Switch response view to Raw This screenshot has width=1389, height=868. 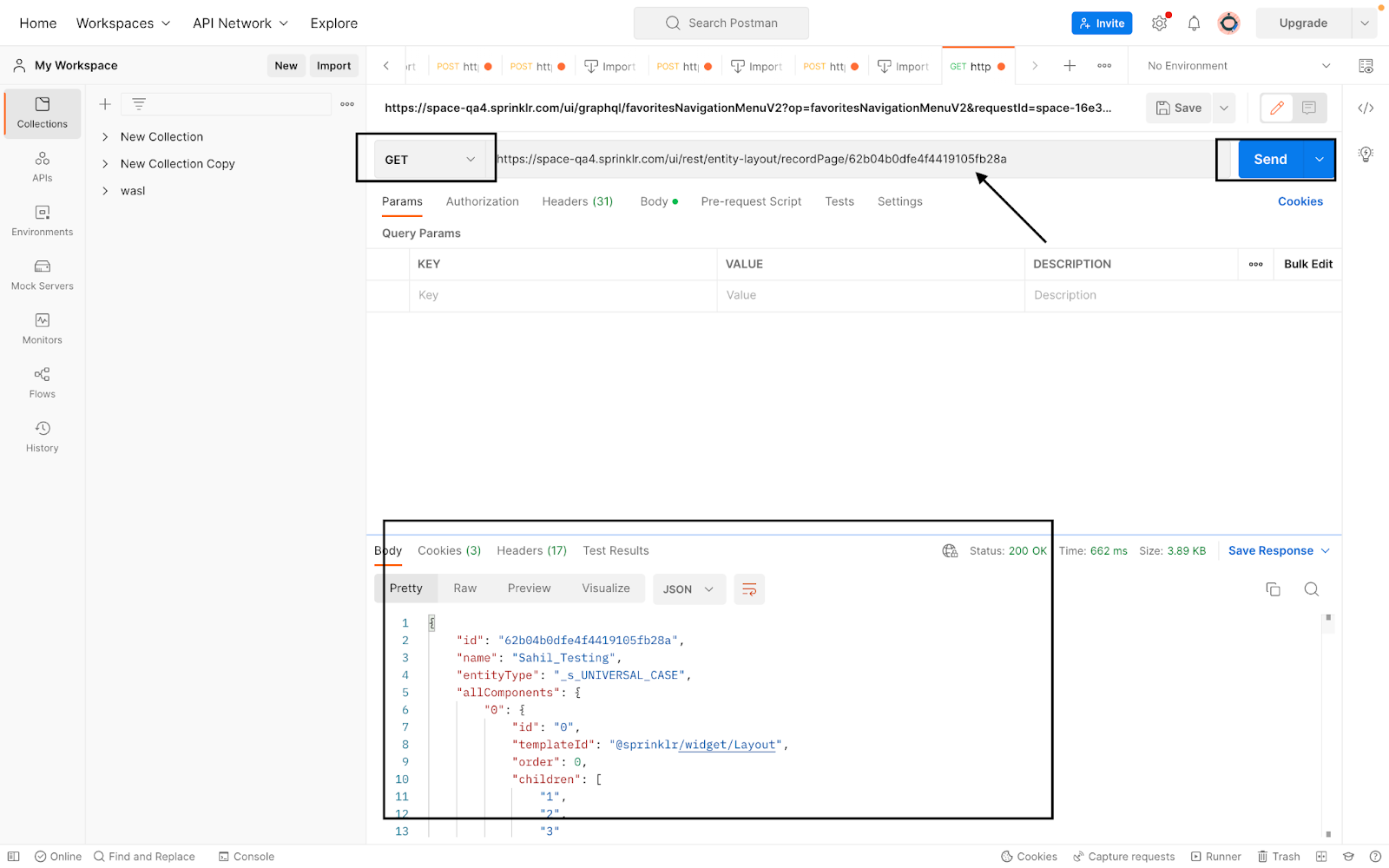(464, 589)
